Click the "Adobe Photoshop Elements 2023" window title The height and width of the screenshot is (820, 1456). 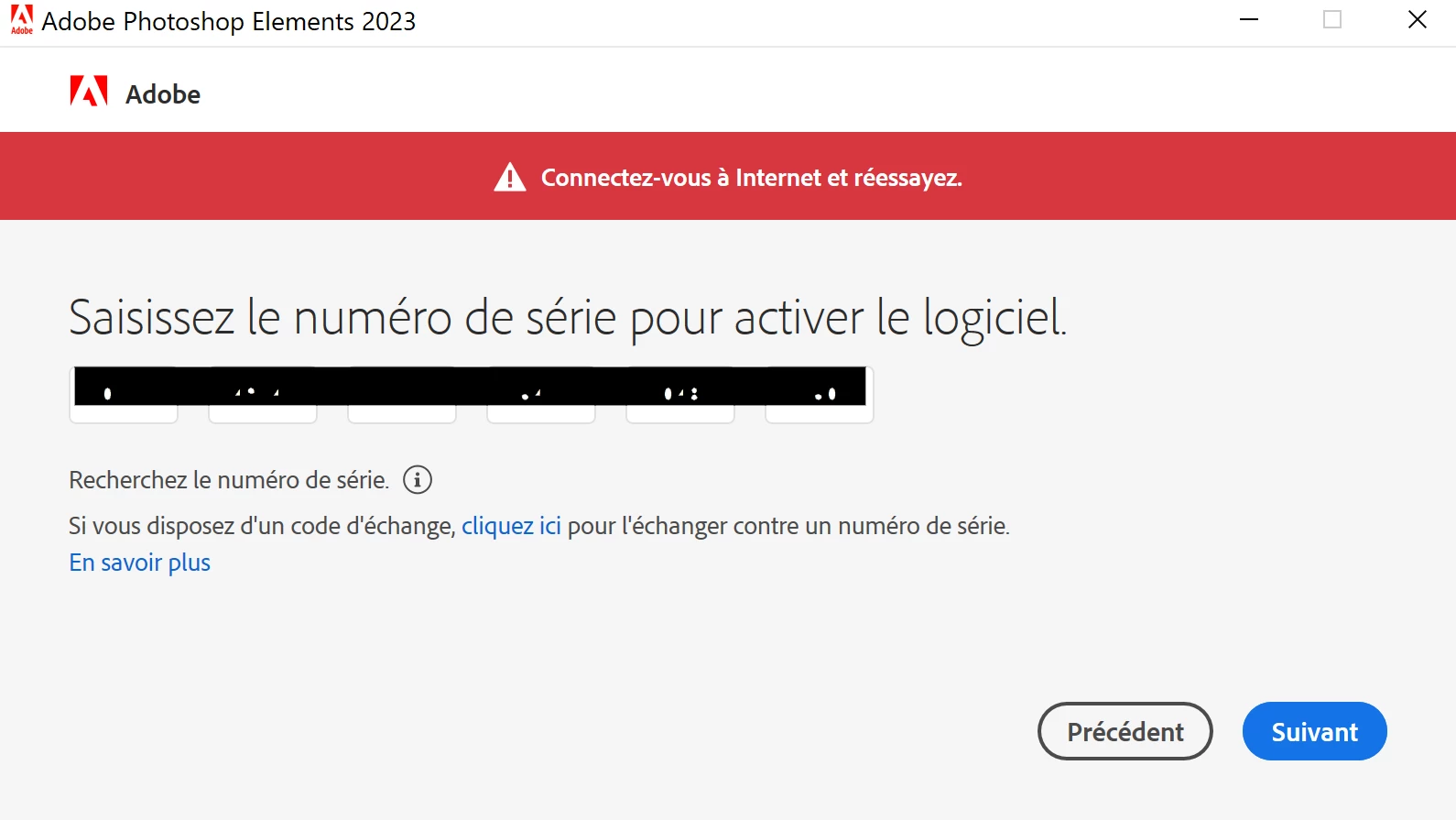229,21
